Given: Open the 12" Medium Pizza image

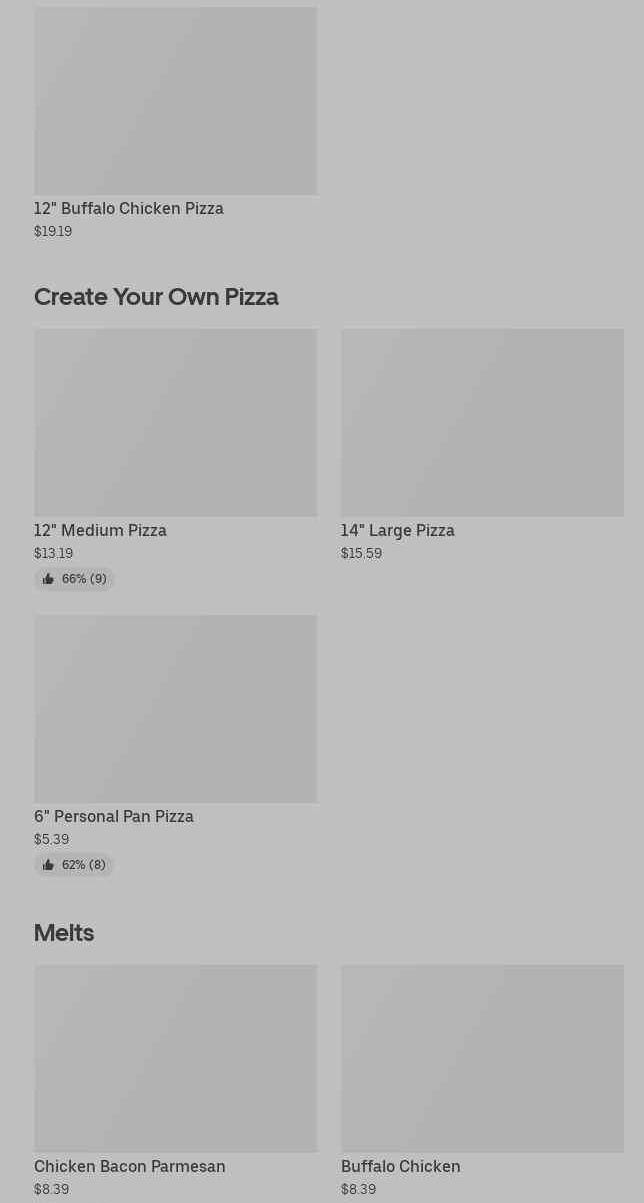Looking at the screenshot, I should pyautogui.click(x=175, y=423).
